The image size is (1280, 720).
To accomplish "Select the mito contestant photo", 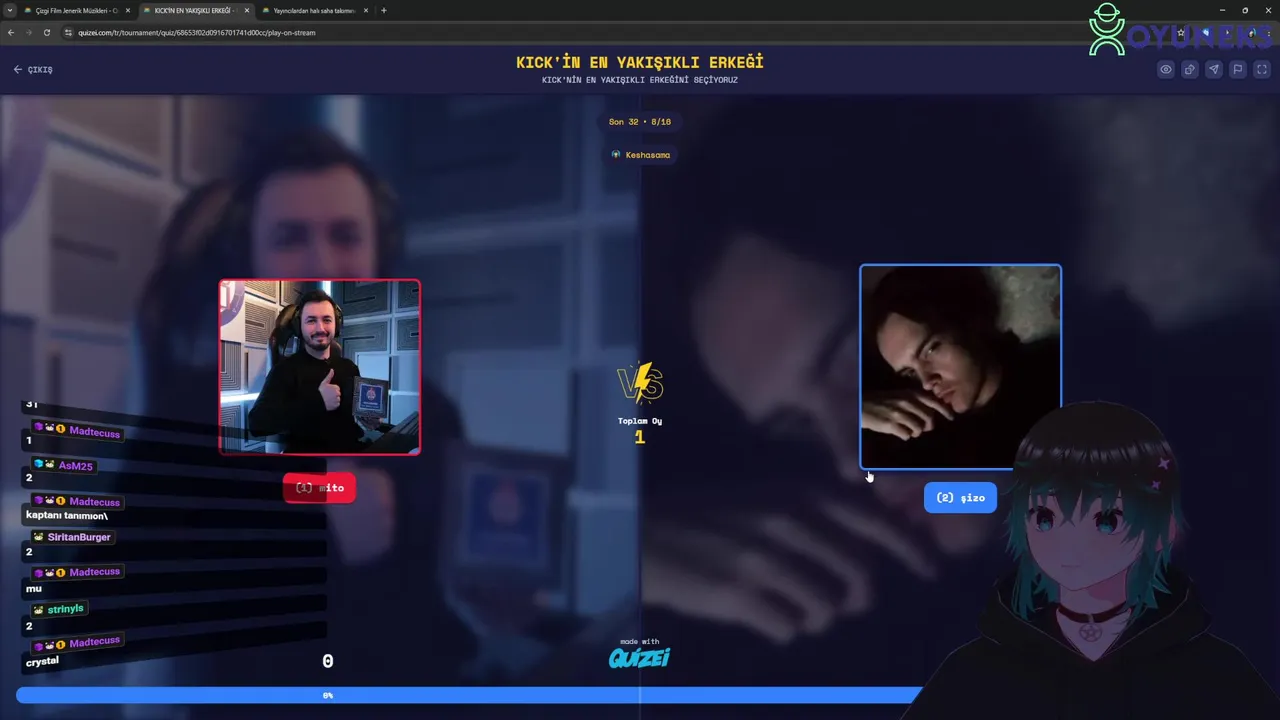I will coord(320,367).
